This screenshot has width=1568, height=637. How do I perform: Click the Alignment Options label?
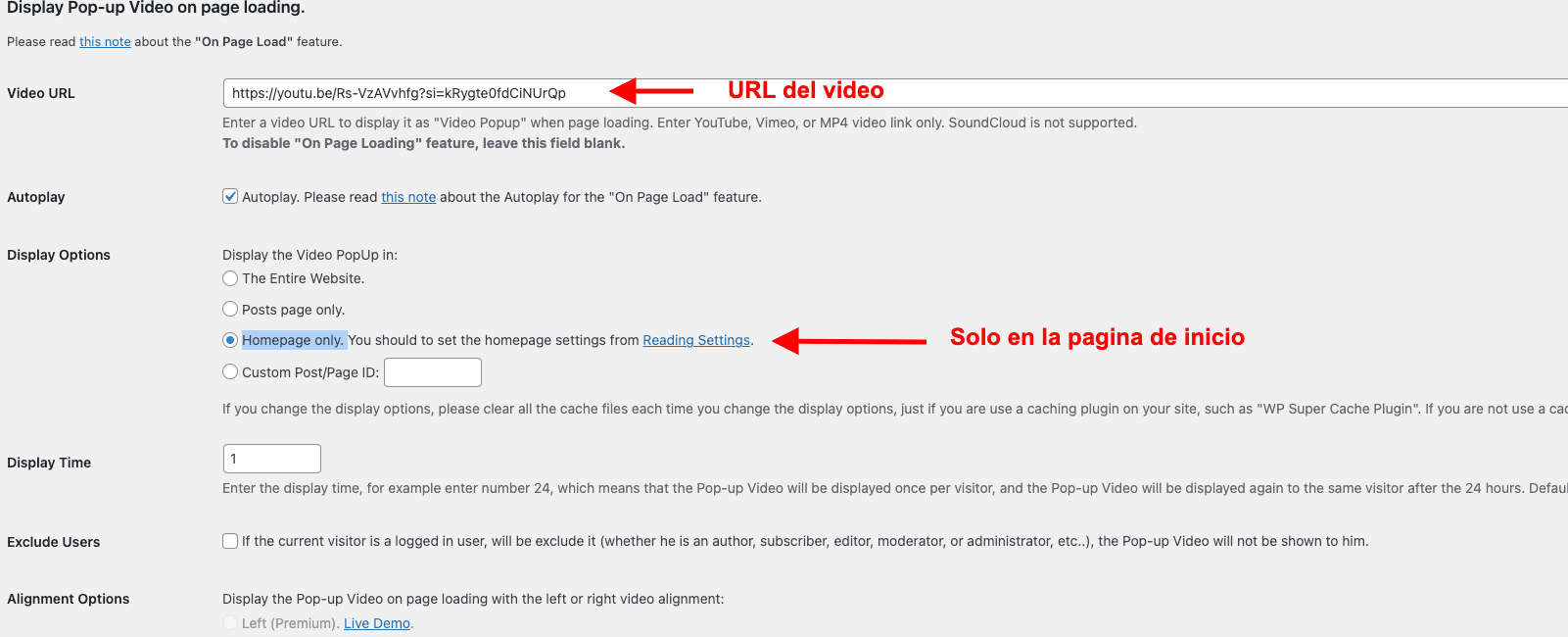69,599
